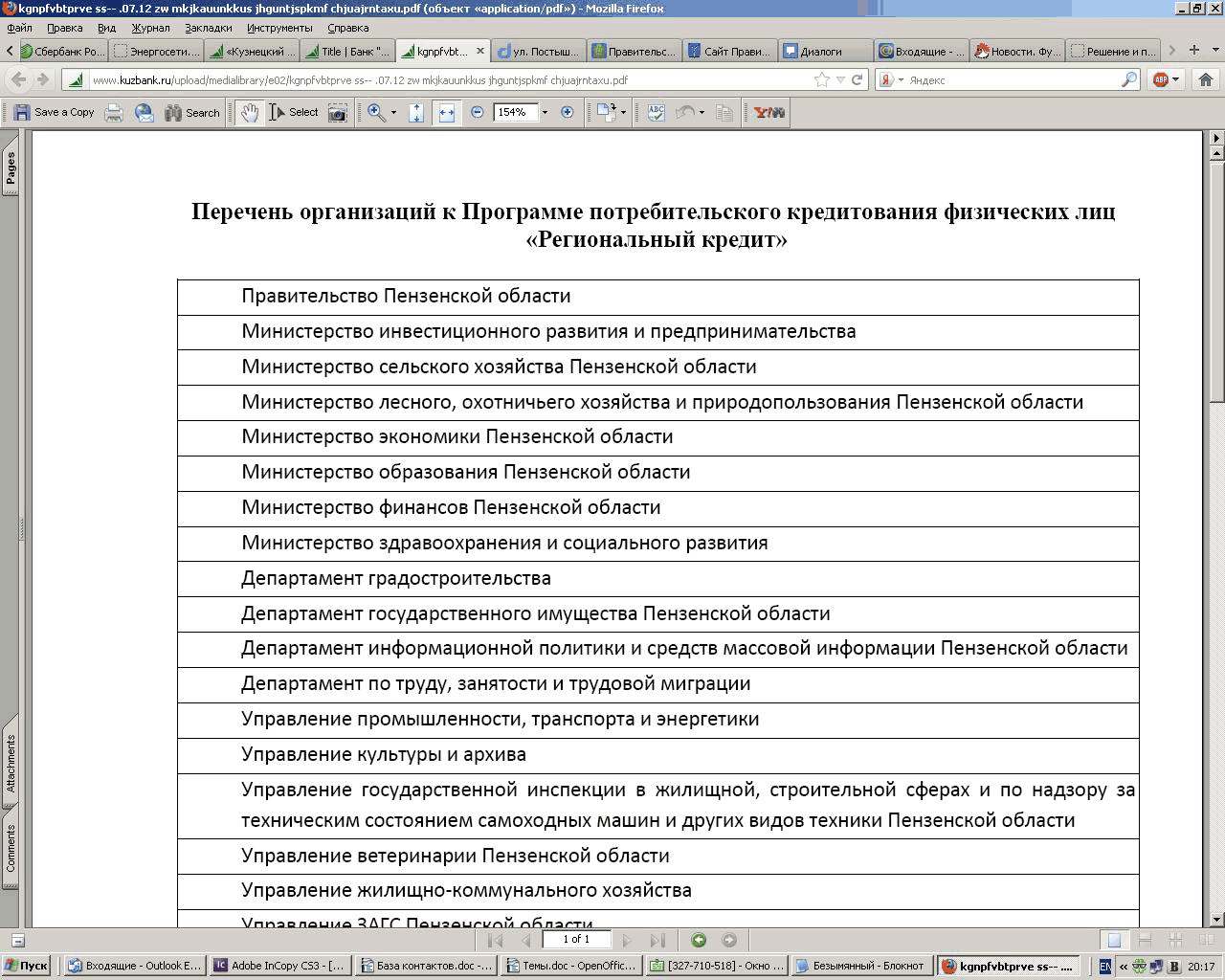
Task: Print the PDF using the printer icon
Action: pos(114,112)
